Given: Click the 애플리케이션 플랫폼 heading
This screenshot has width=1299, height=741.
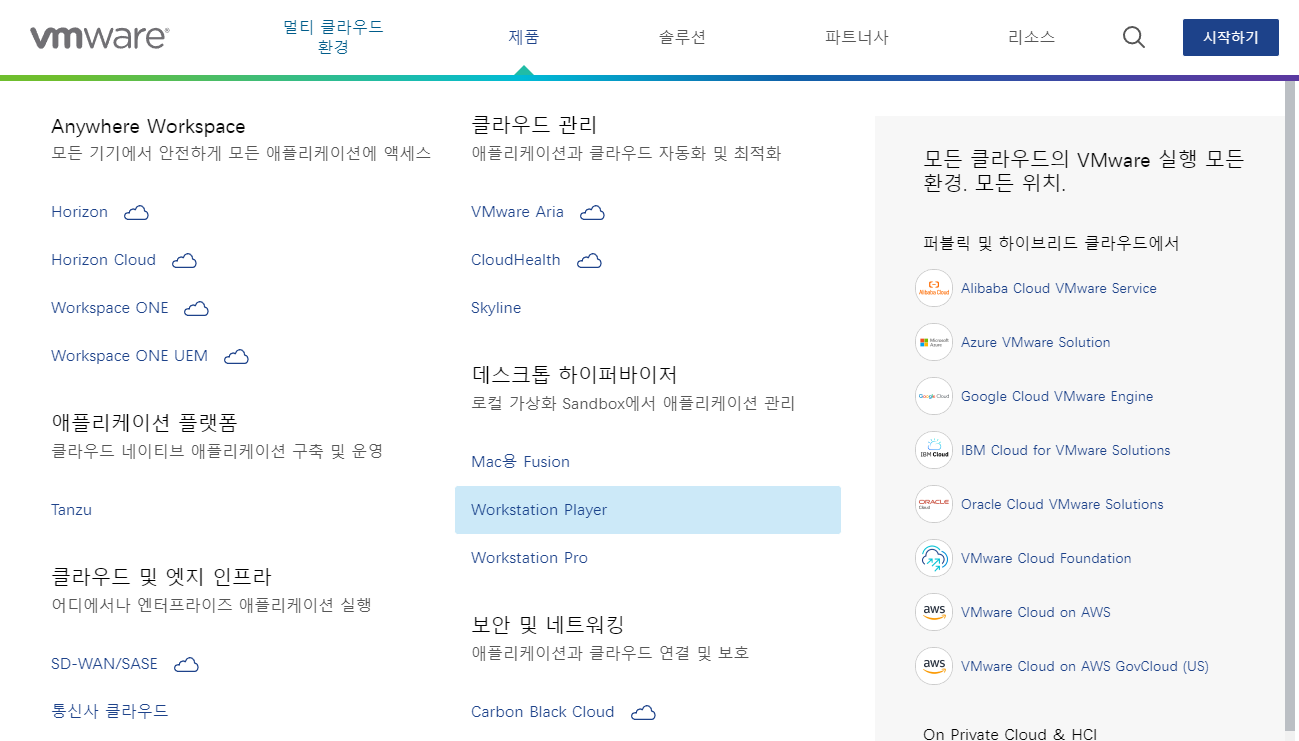Looking at the screenshot, I should pos(144,422).
